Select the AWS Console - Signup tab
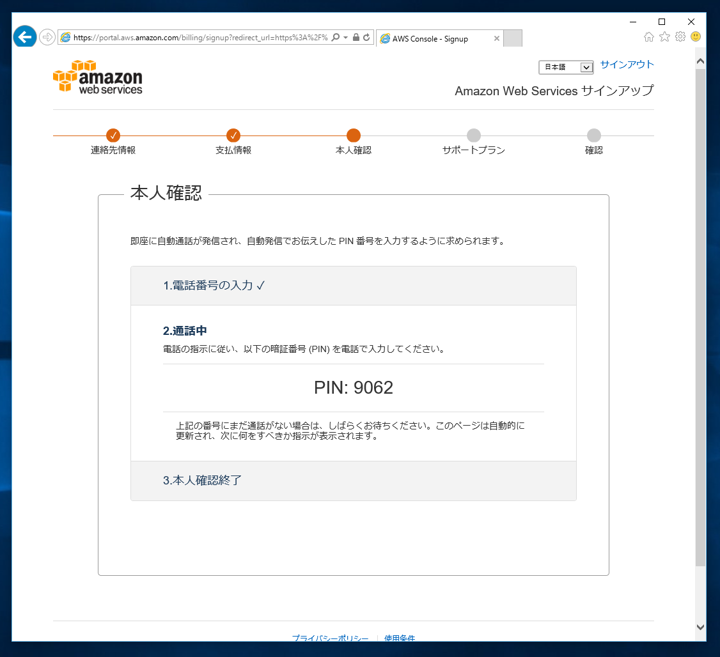Viewport: 720px width, 657px height. [x=439, y=39]
